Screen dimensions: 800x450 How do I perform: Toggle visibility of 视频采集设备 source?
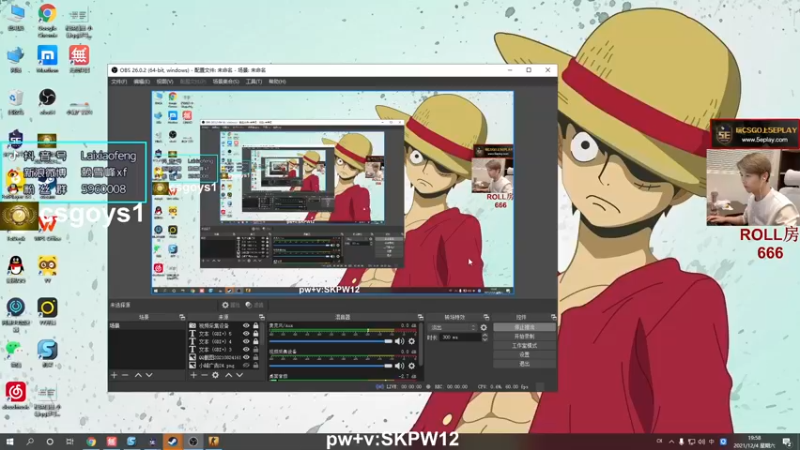tap(246, 326)
